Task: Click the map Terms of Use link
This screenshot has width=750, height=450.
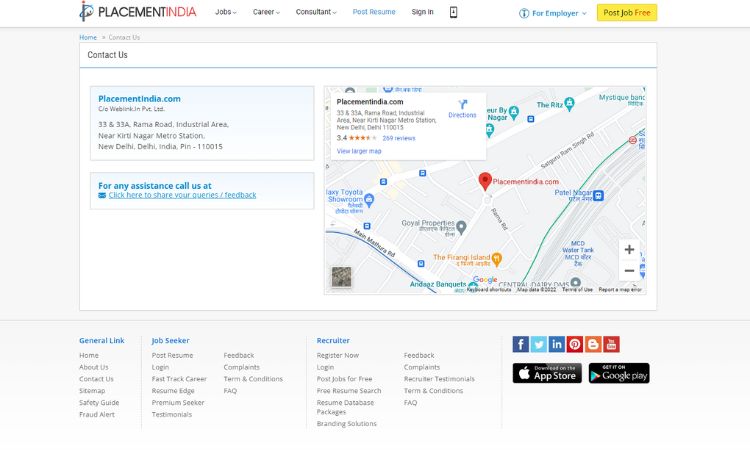Action: click(x=577, y=290)
